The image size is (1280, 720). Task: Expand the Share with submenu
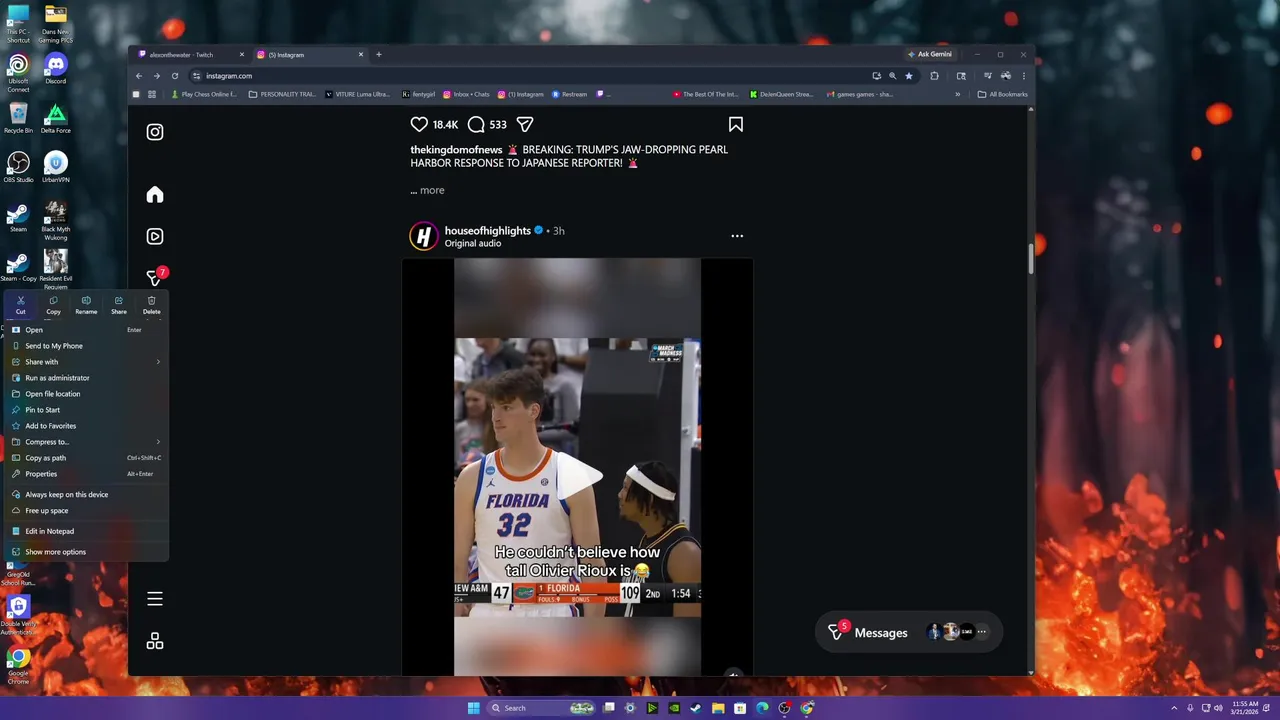point(86,362)
